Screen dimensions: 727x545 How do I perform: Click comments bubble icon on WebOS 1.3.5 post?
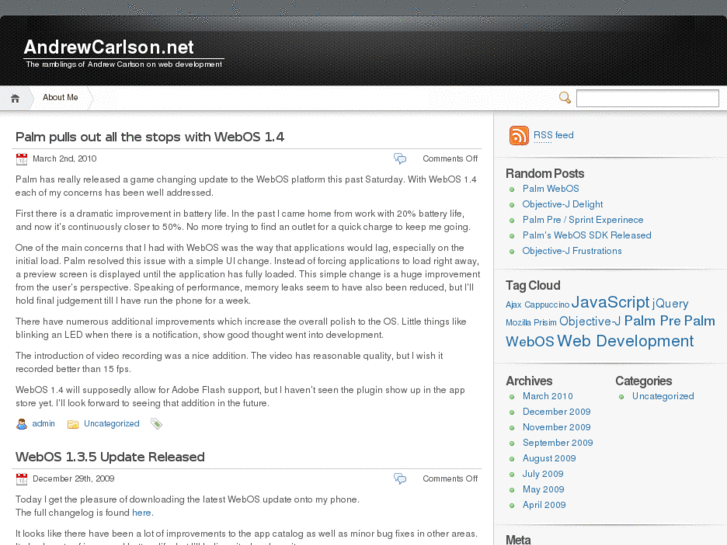[400, 479]
